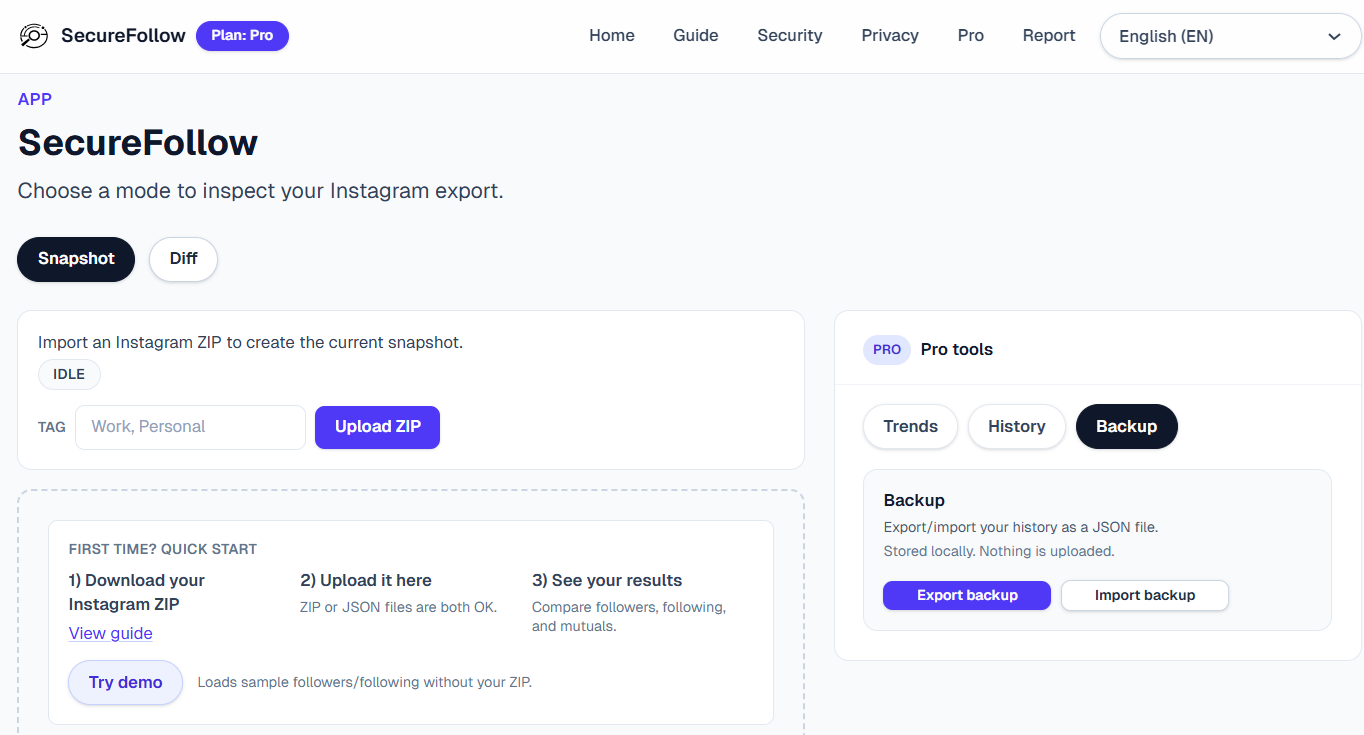Click the Plan: Pro badge
Viewport: 1364px width, 735px height.
242,36
